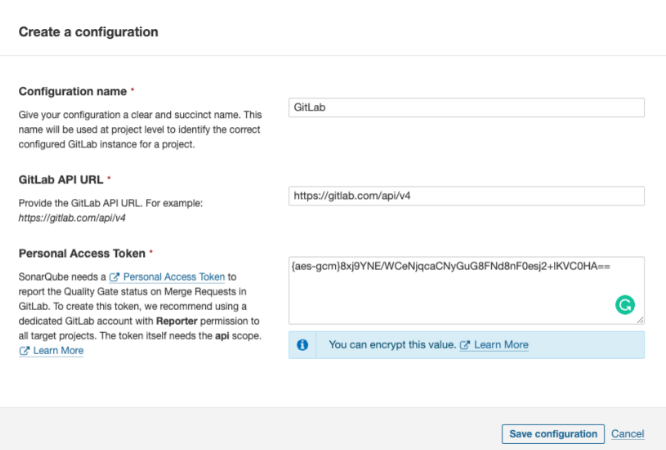Click 'You can encrypt this value.' text

[x=392, y=345]
